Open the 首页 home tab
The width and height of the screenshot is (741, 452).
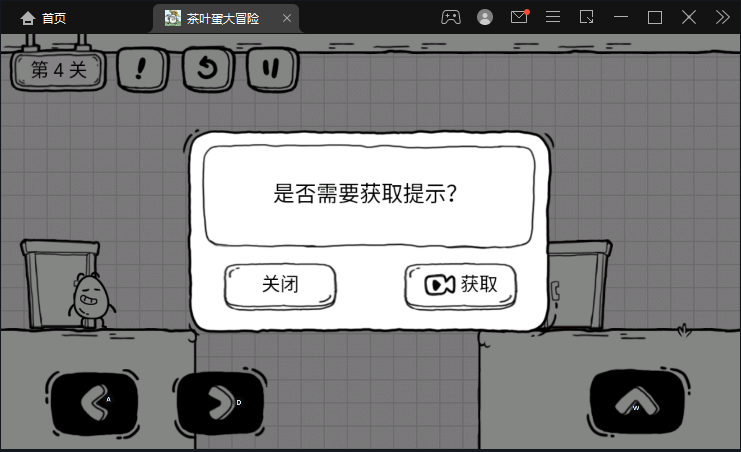(x=43, y=18)
